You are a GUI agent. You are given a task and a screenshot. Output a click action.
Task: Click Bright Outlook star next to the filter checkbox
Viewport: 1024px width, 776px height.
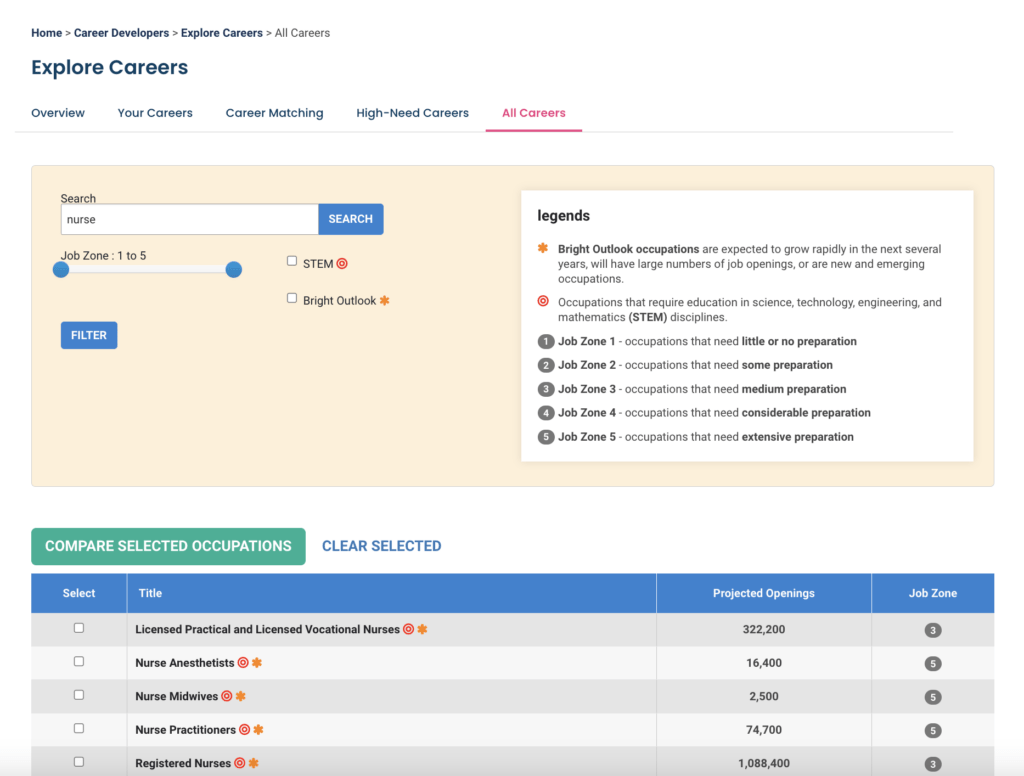click(385, 301)
